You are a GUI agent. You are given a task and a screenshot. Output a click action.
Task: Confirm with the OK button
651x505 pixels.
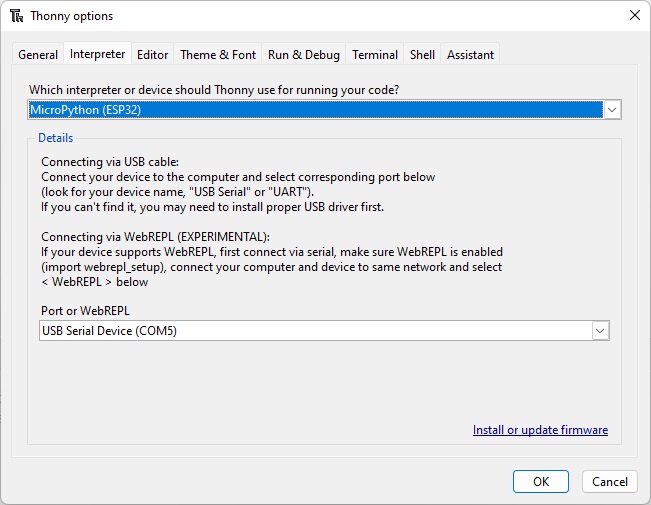541,482
